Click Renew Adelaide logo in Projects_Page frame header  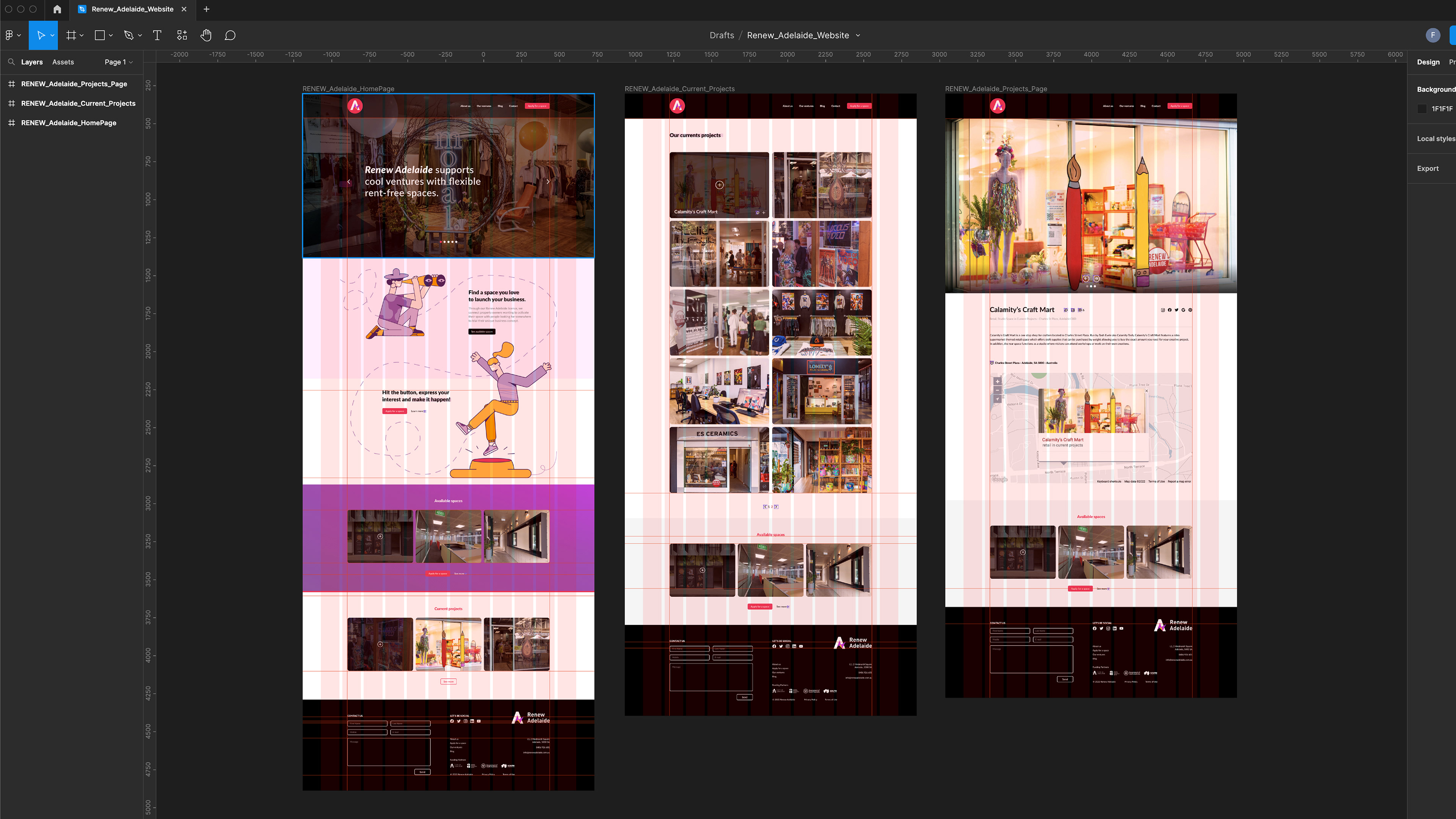point(998,106)
